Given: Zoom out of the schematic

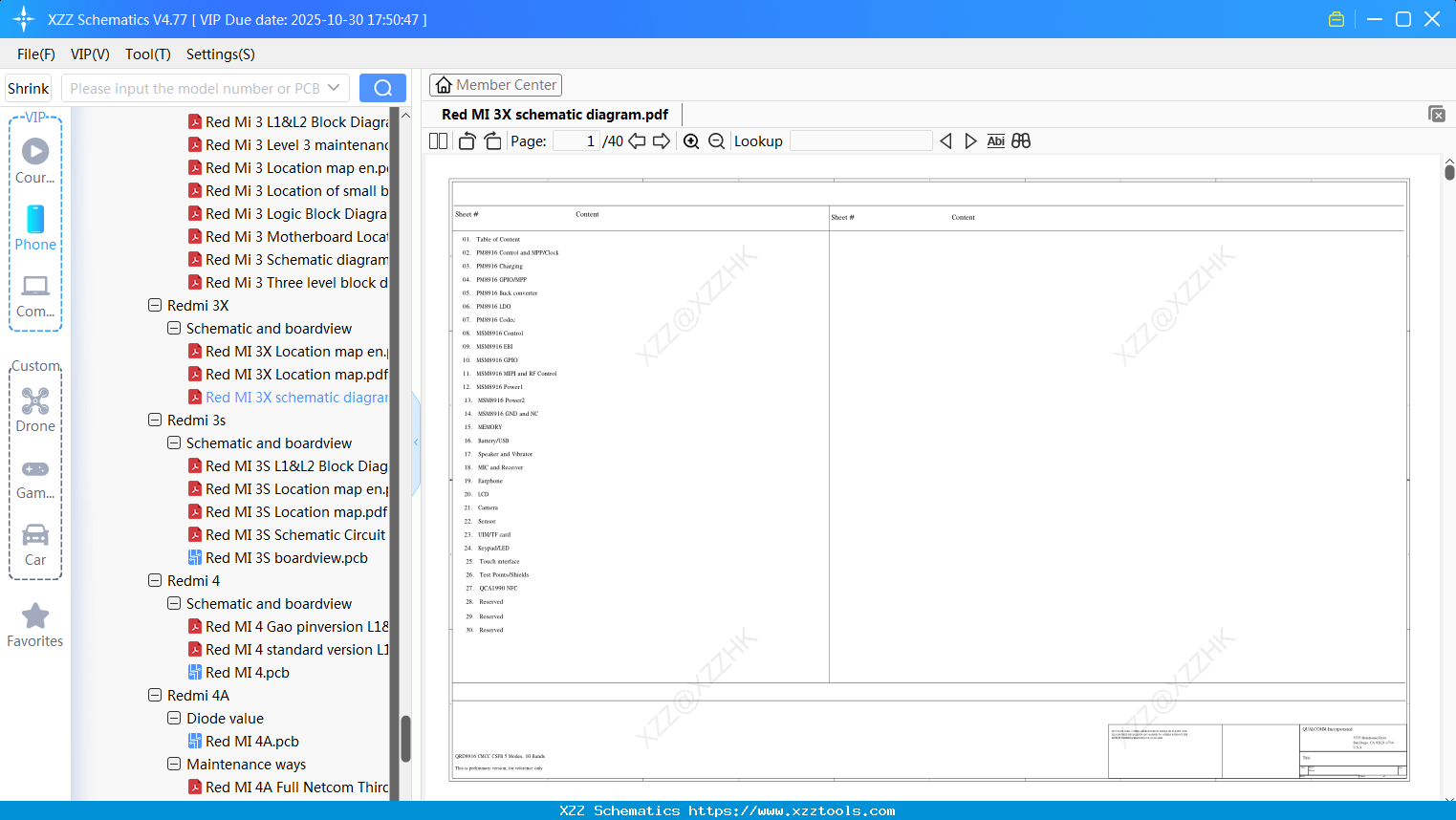Looking at the screenshot, I should click(716, 140).
